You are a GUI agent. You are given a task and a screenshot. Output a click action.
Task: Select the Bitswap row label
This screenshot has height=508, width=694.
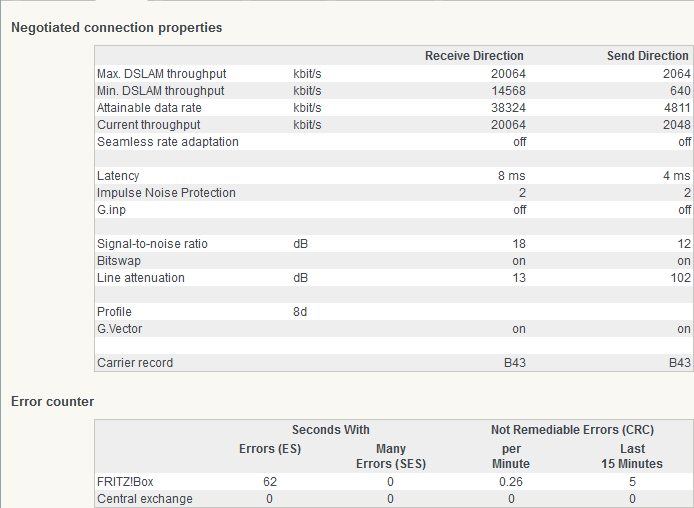click(x=118, y=261)
